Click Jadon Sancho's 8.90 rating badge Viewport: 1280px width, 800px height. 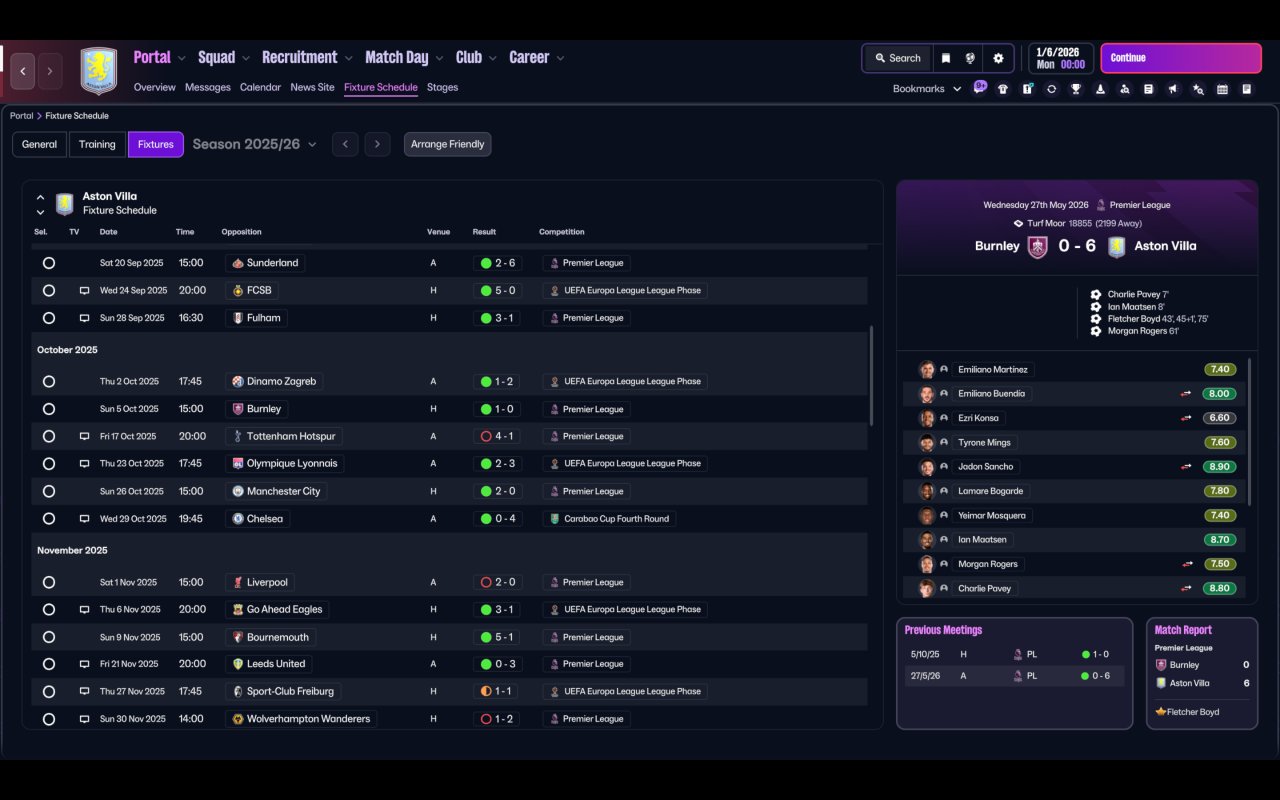[1220, 467]
